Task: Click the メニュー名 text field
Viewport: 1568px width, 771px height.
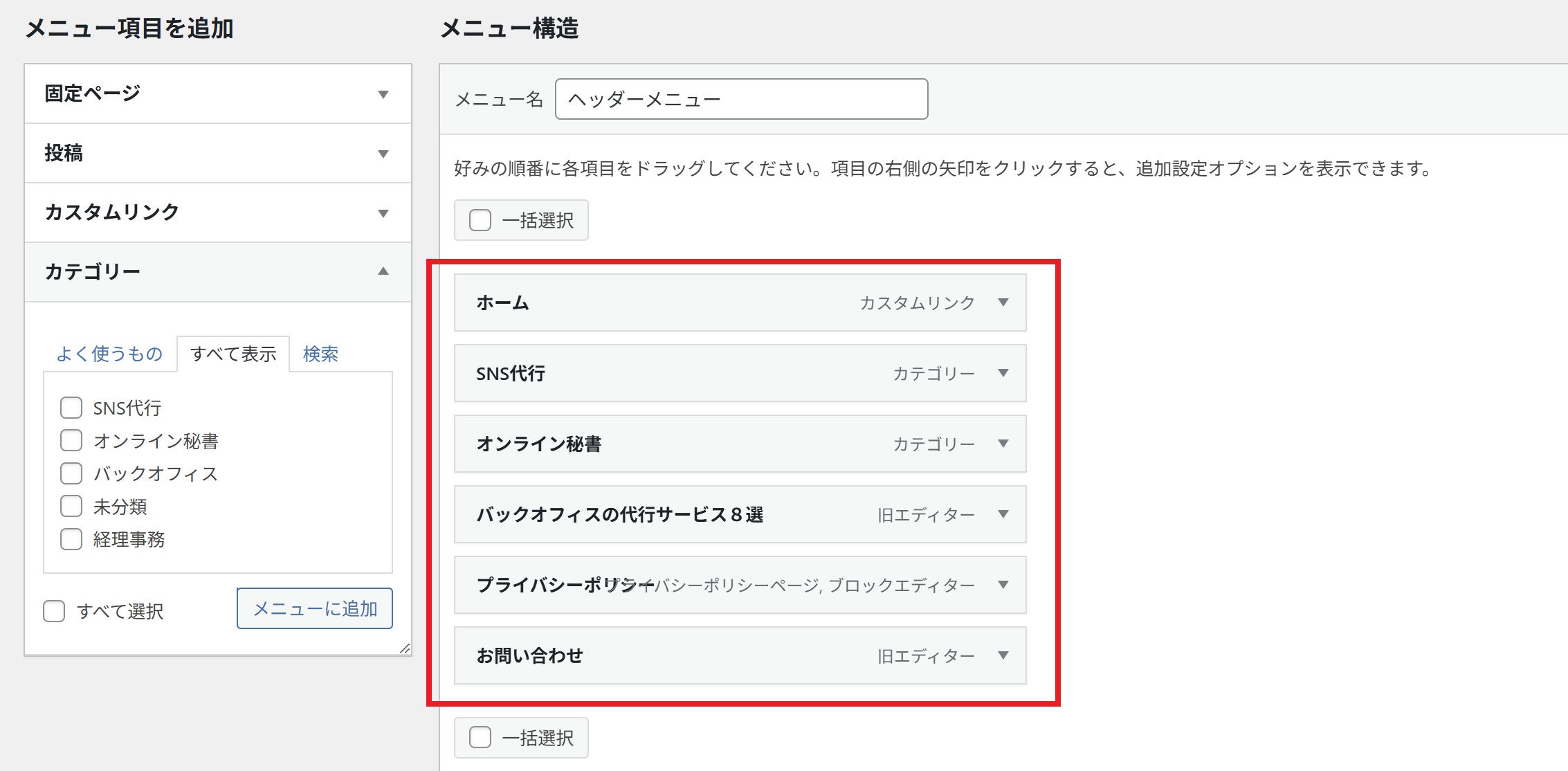Action: tap(741, 99)
